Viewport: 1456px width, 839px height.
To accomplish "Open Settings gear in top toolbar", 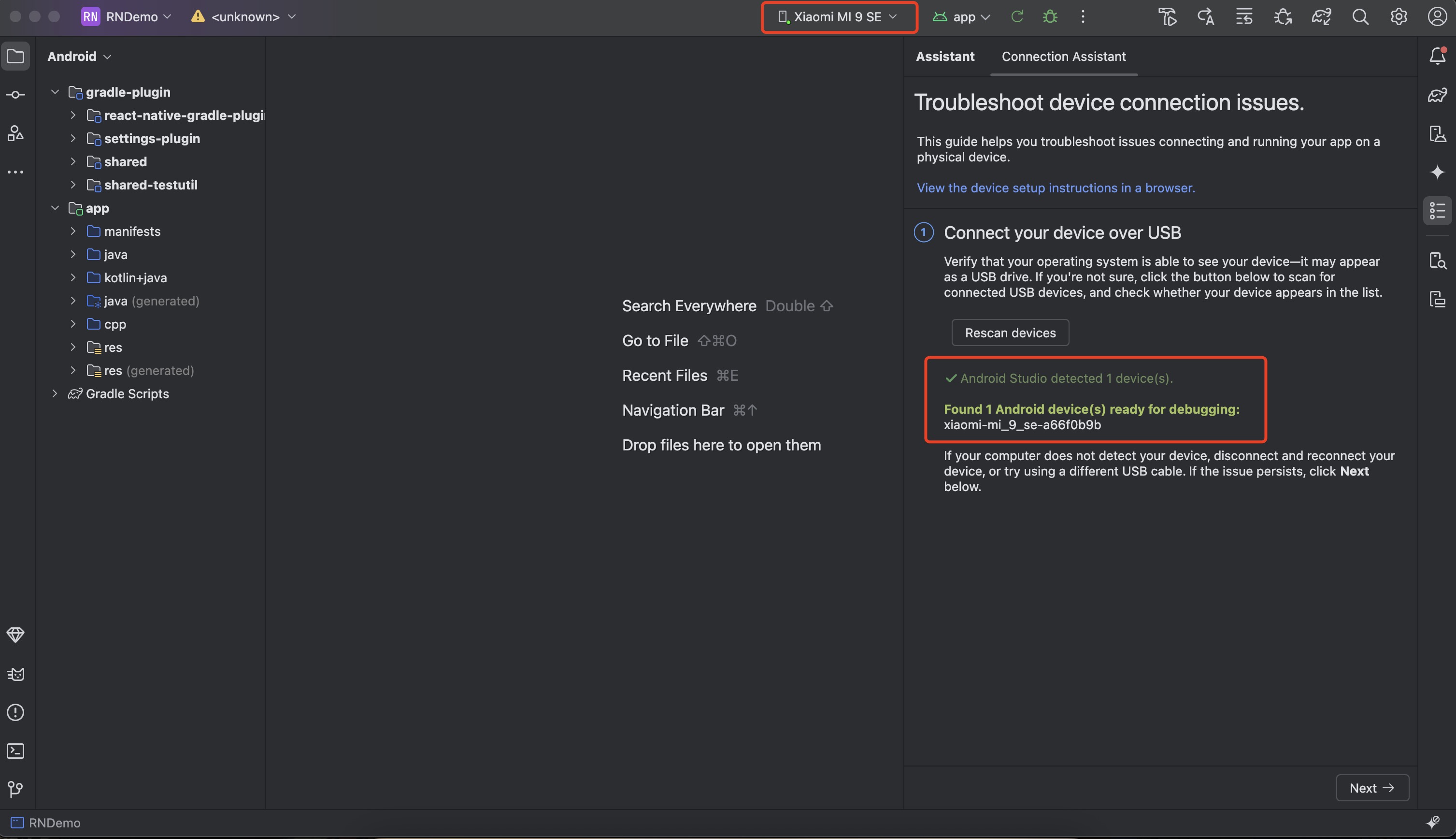I will 1399,17.
